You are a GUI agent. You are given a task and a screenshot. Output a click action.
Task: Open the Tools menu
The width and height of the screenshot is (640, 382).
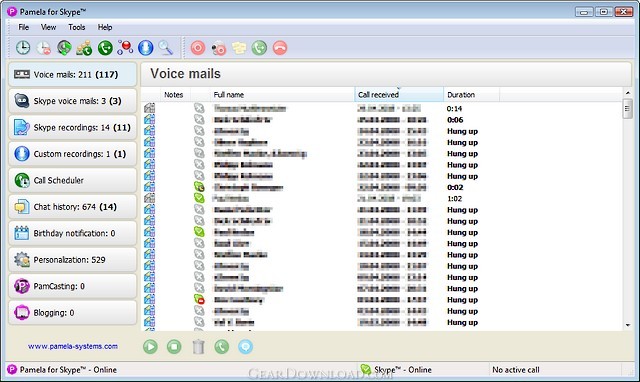(x=77, y=27)
